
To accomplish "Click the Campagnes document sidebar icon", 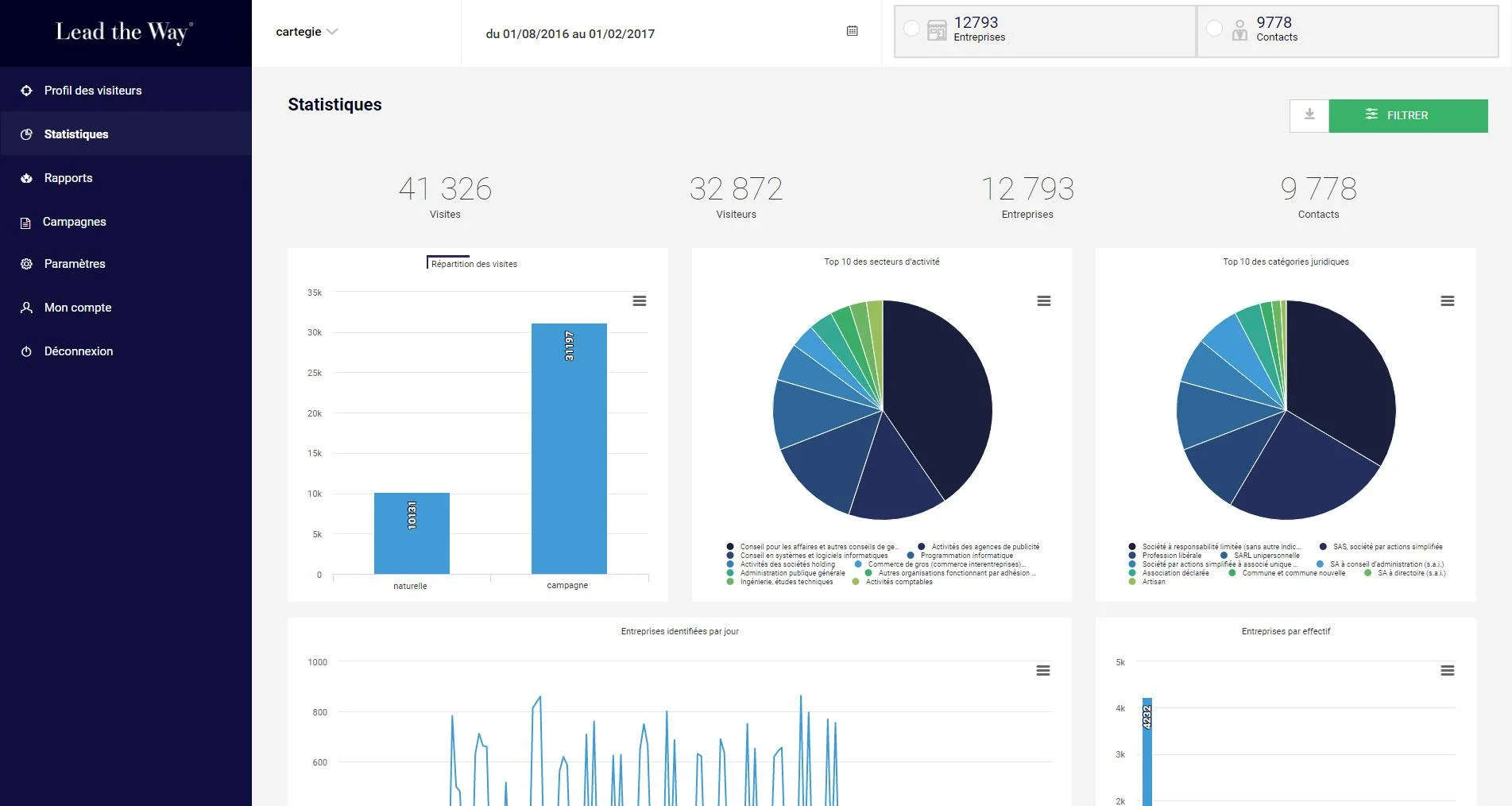I will [x=25, y=223].
